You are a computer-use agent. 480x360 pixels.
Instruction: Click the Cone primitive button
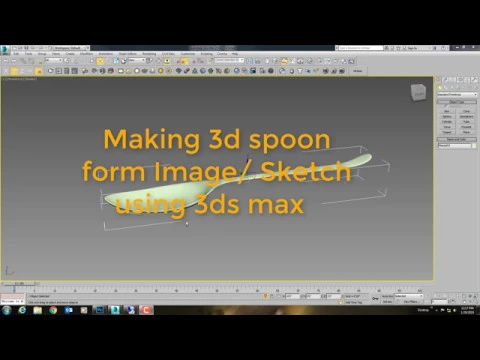(x=466, y=111)
